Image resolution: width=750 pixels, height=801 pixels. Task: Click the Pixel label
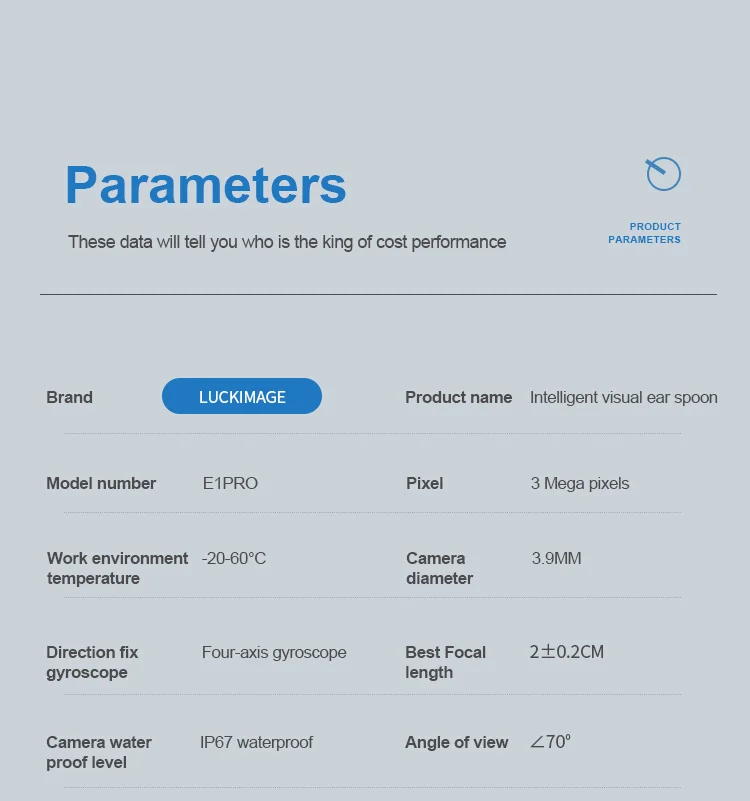pos(424,483)
